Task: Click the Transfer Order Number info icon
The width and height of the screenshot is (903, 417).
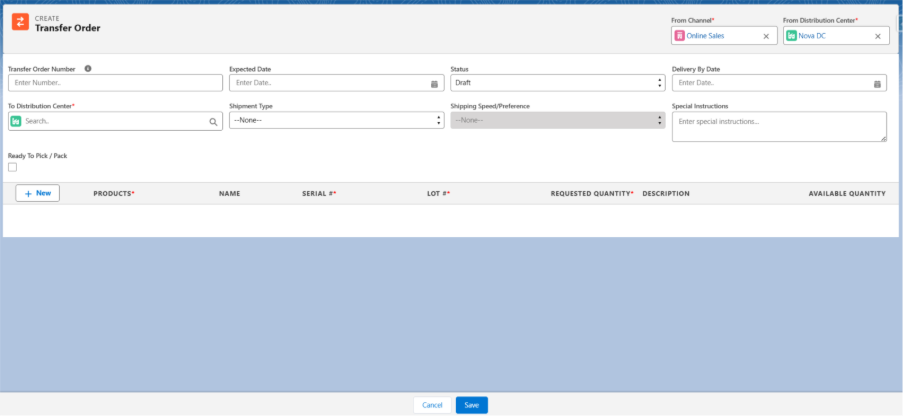Action: (88, 69)
